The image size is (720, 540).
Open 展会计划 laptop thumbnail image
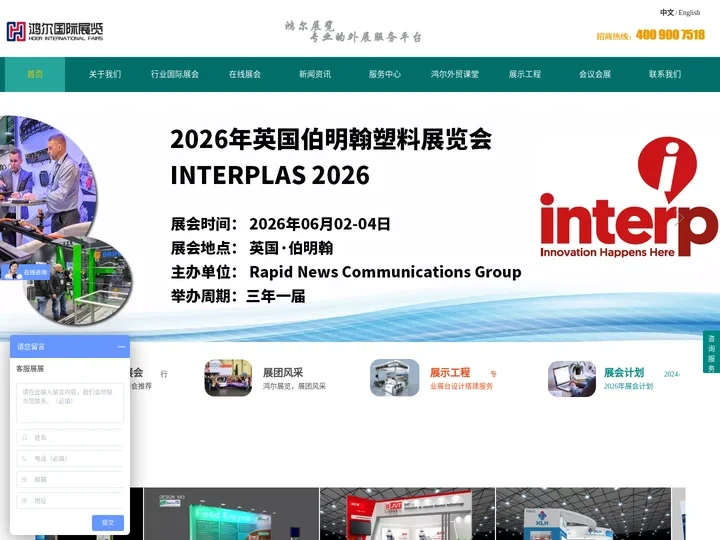572,379
